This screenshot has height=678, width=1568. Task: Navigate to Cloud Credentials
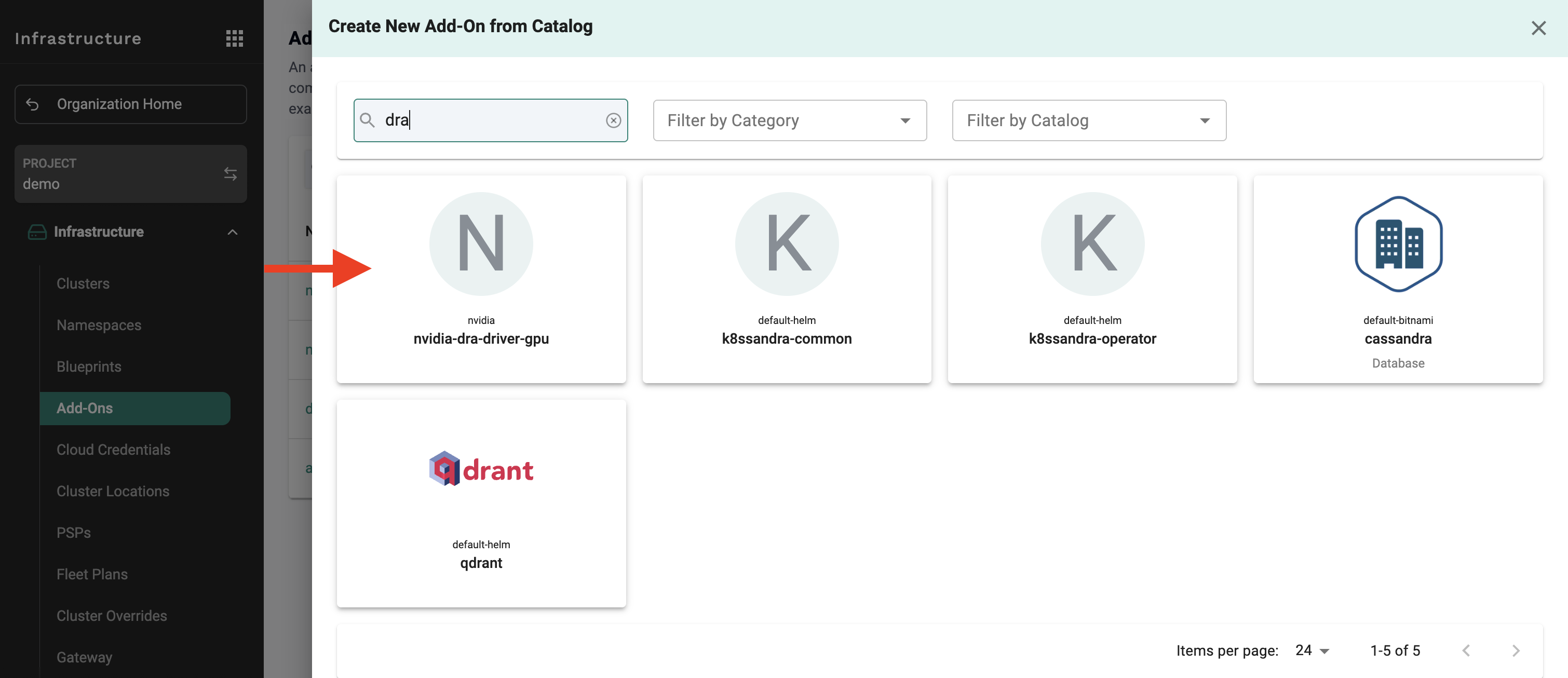pyautogui.click(x=113, y=449)
